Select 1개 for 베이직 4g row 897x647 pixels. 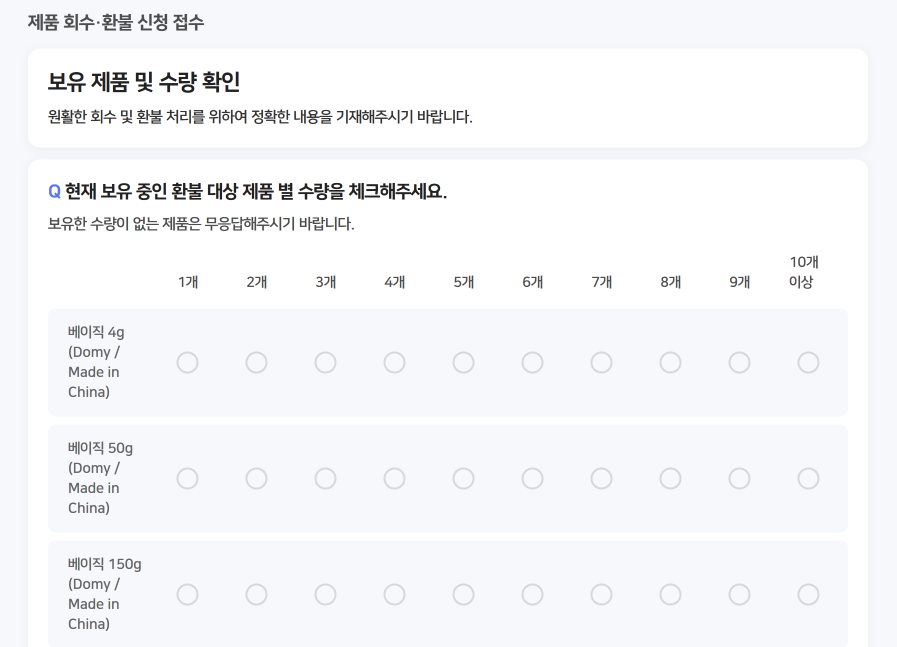[187, 363]
